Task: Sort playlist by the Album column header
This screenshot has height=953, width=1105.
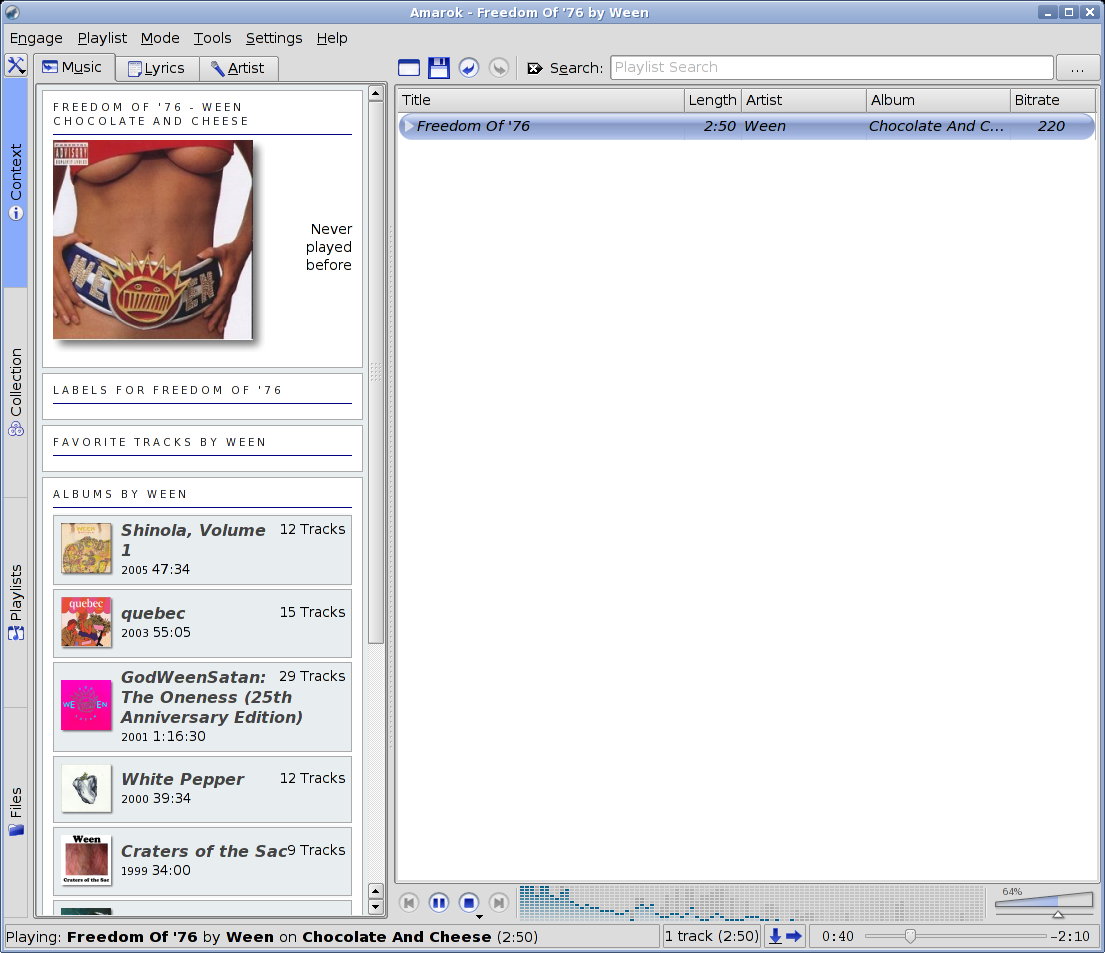Action: click(x=938, y=100)
